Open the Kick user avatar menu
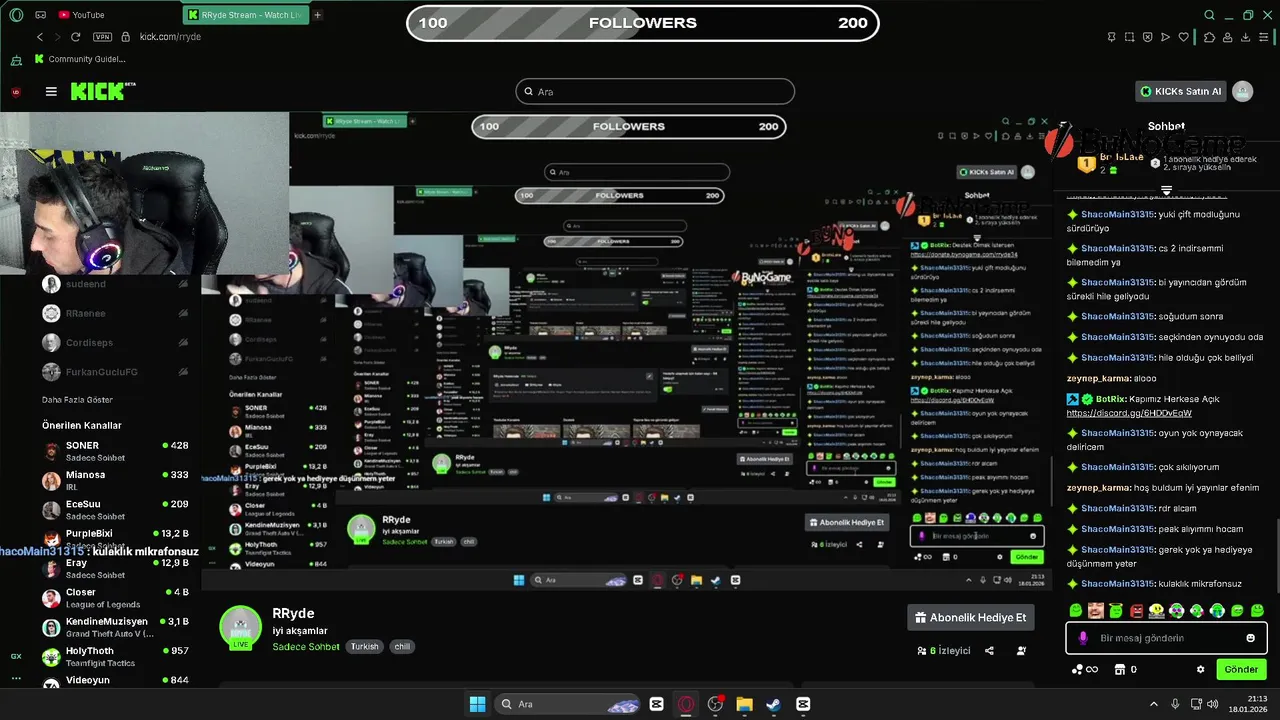The height and width of the screenshot is (720, 1280). coord(1243,91)
